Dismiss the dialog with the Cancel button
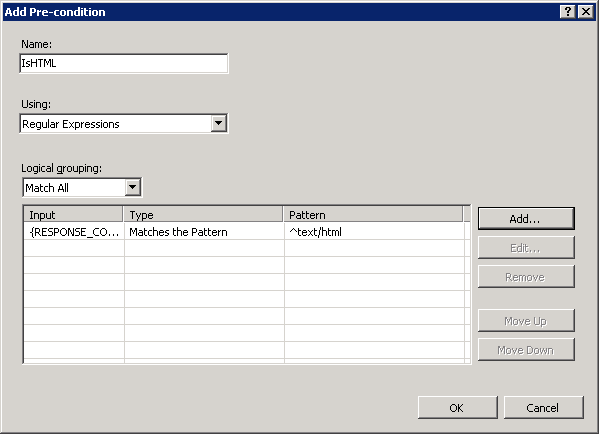 coord(544,408)
